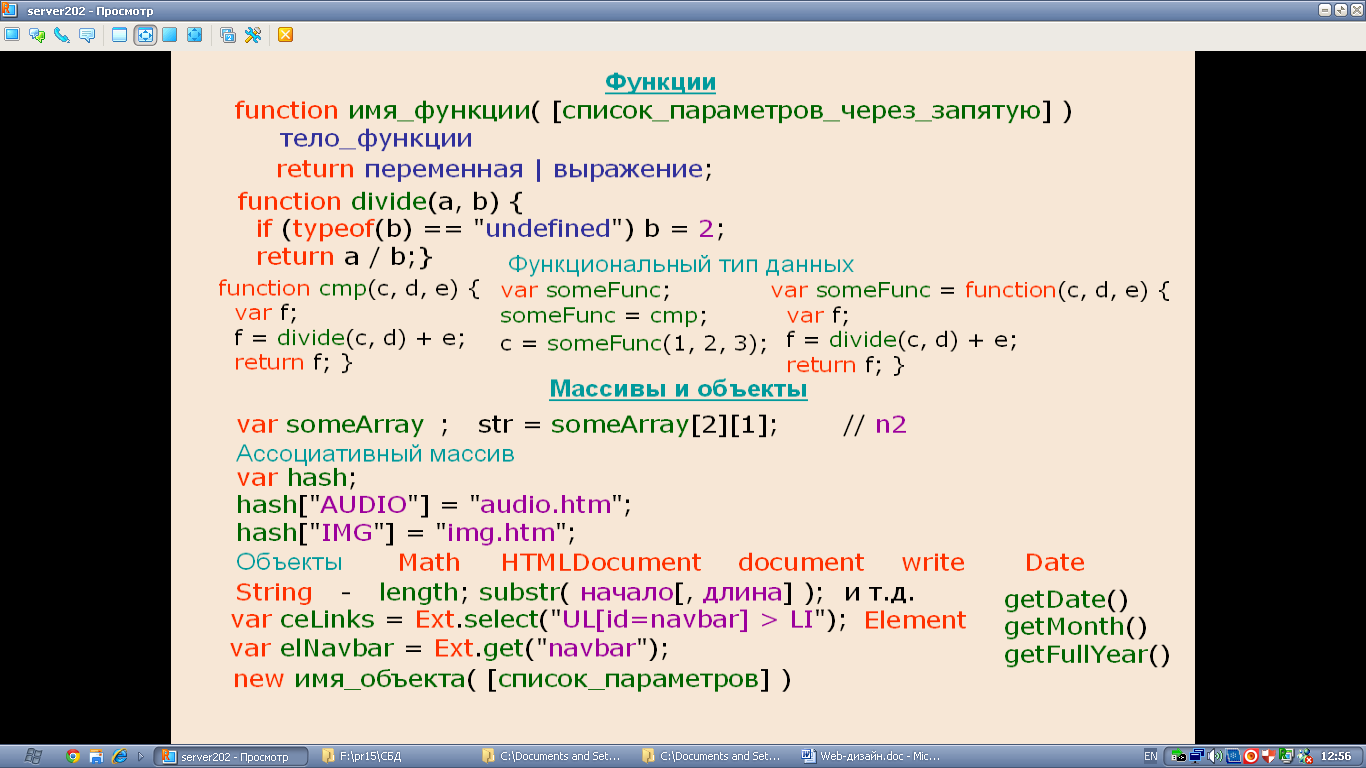The image size is (1366, 768).
Task: Launch Internet Explorer from quick launch
Action: coord(120,756)
